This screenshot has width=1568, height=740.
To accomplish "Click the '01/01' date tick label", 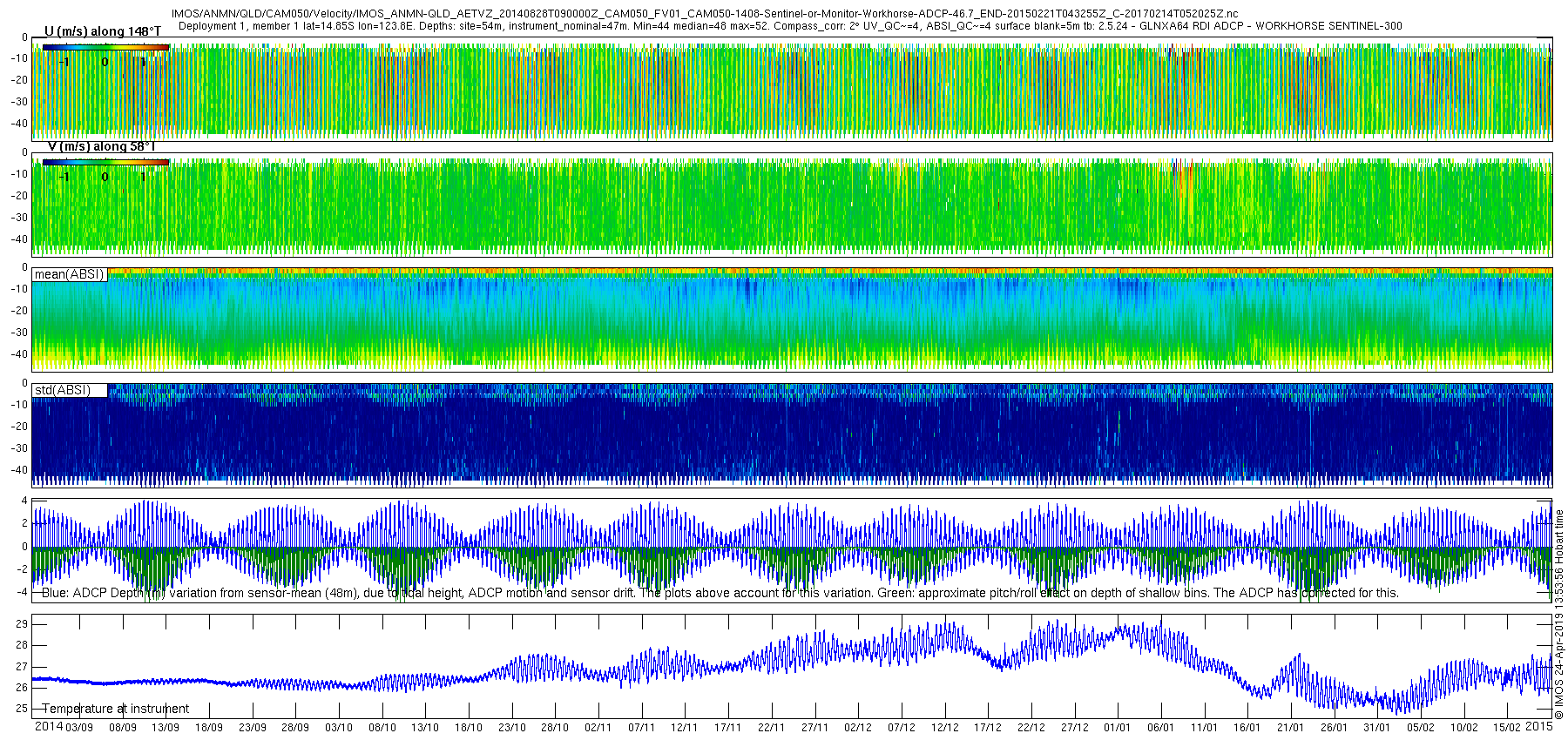I will point(1118,728).
